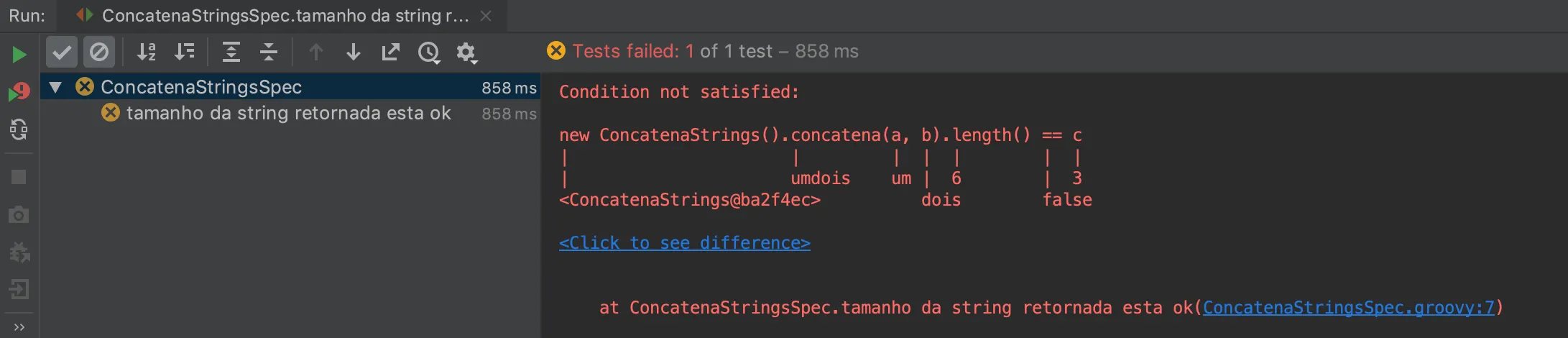Open test runner settings gear dropdown
This screenshot has height=338, width=1568.
coord(466,52)
